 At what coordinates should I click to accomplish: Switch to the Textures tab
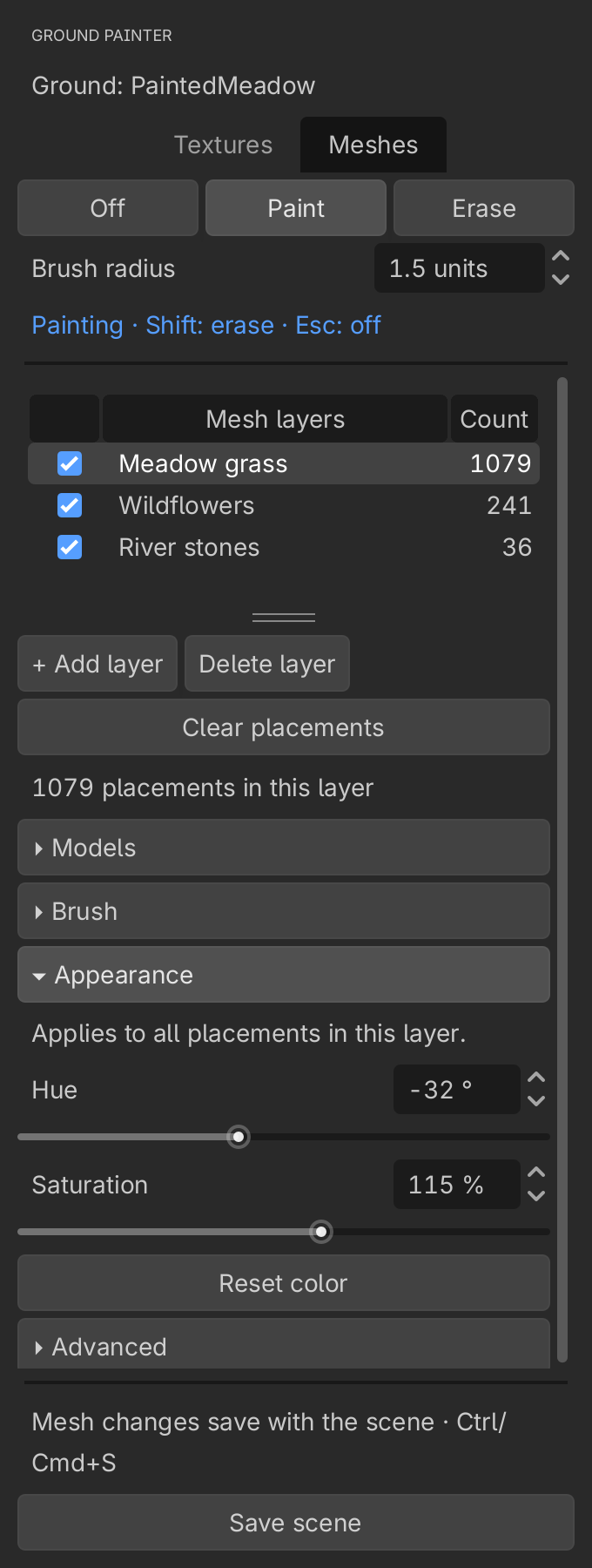click(223, 145)
